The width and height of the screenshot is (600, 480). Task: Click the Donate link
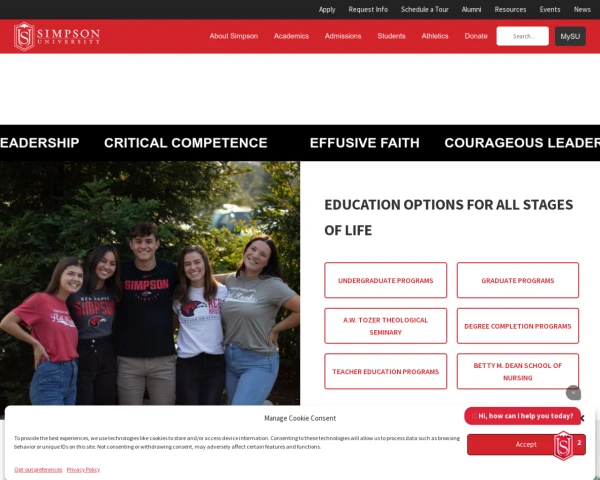[x=476, y=36]
